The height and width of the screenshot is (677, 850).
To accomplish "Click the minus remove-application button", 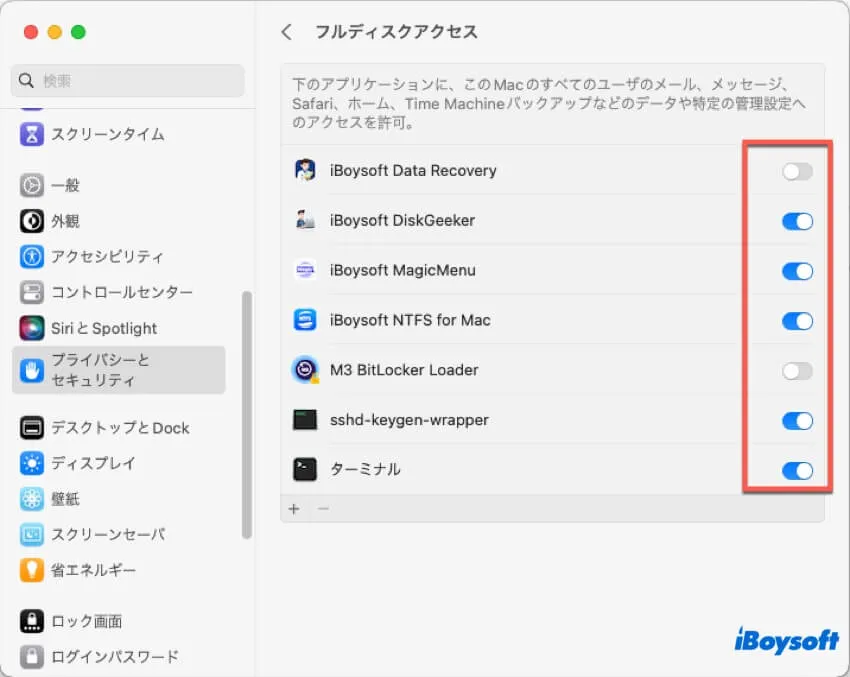I will (323, 508).
